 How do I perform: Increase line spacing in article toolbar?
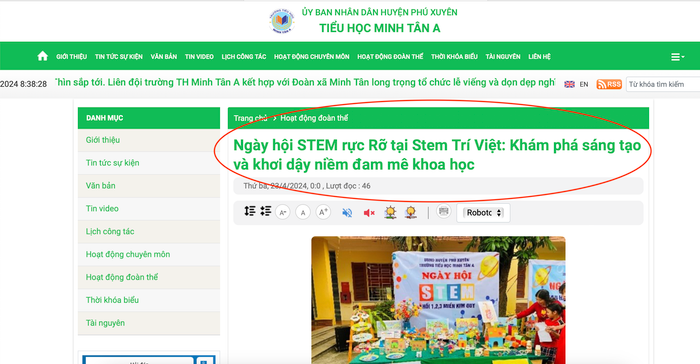tap(250, 211)
